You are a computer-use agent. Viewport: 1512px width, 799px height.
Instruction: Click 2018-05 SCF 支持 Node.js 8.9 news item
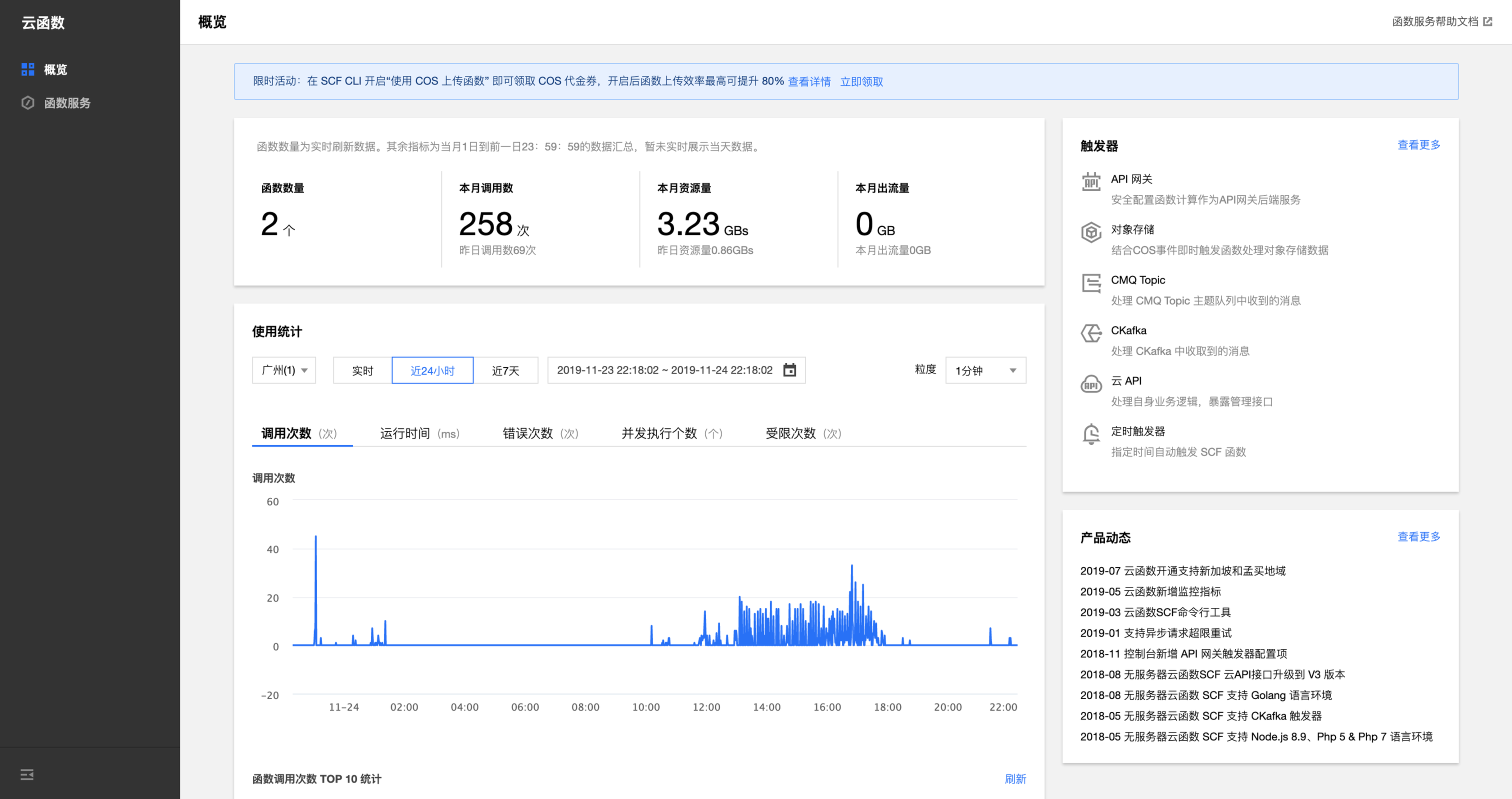(x=1256, y=737)
